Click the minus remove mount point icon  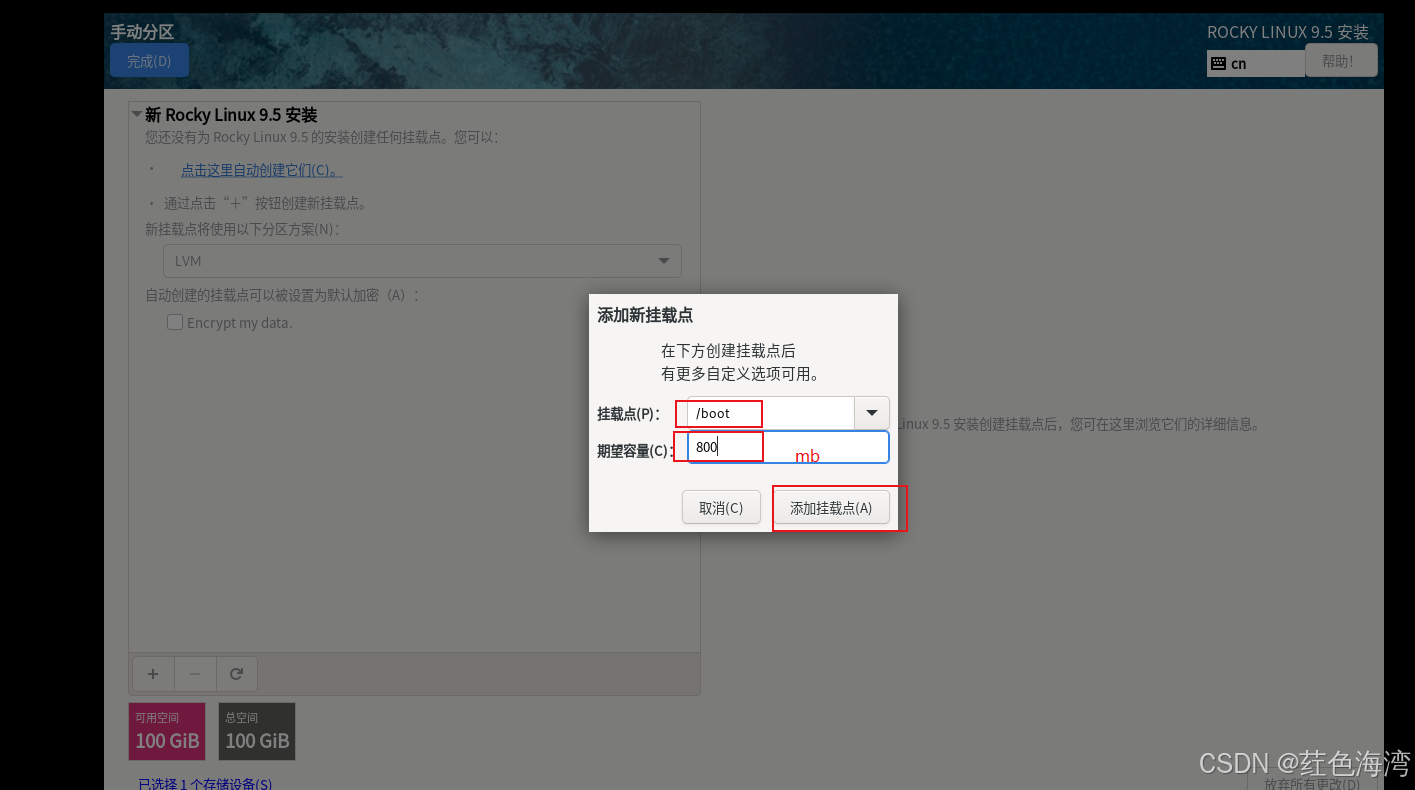click(x=195, y=674)
